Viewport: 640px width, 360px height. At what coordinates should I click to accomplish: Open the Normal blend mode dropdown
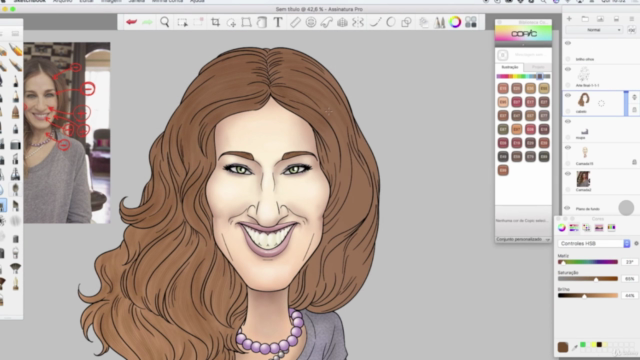click(x=594, y=30)
